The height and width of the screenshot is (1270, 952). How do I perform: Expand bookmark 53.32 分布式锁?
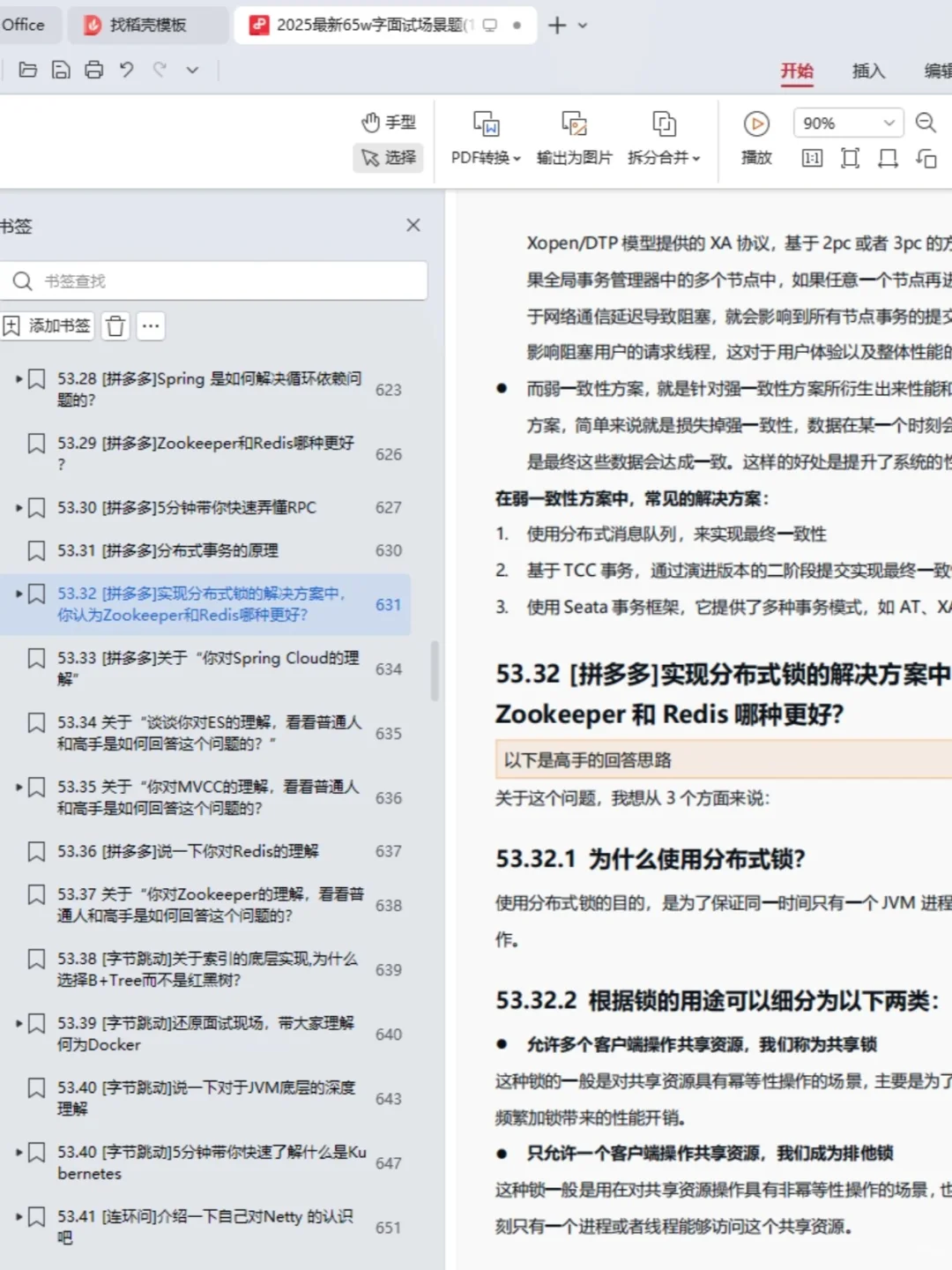click(x=19, y=594)
